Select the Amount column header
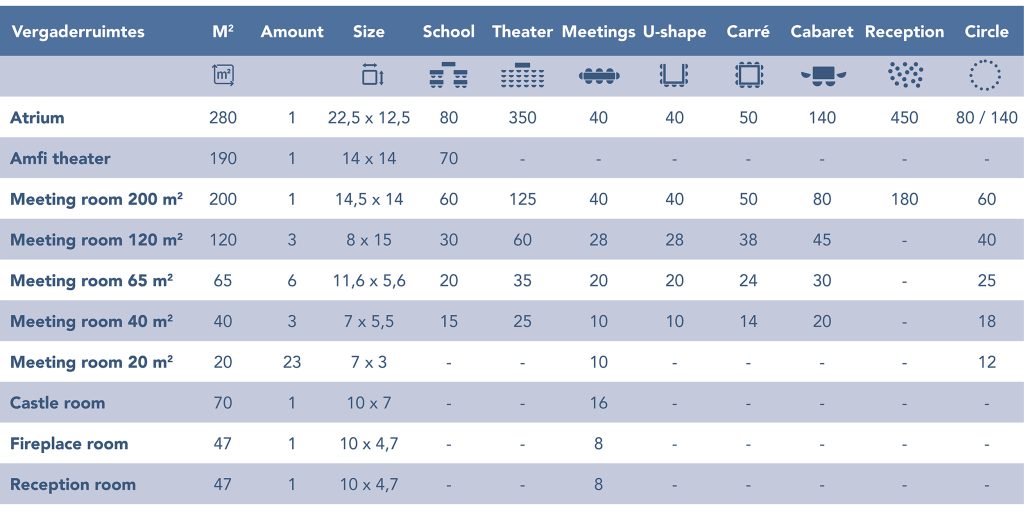 click(292, 32)
